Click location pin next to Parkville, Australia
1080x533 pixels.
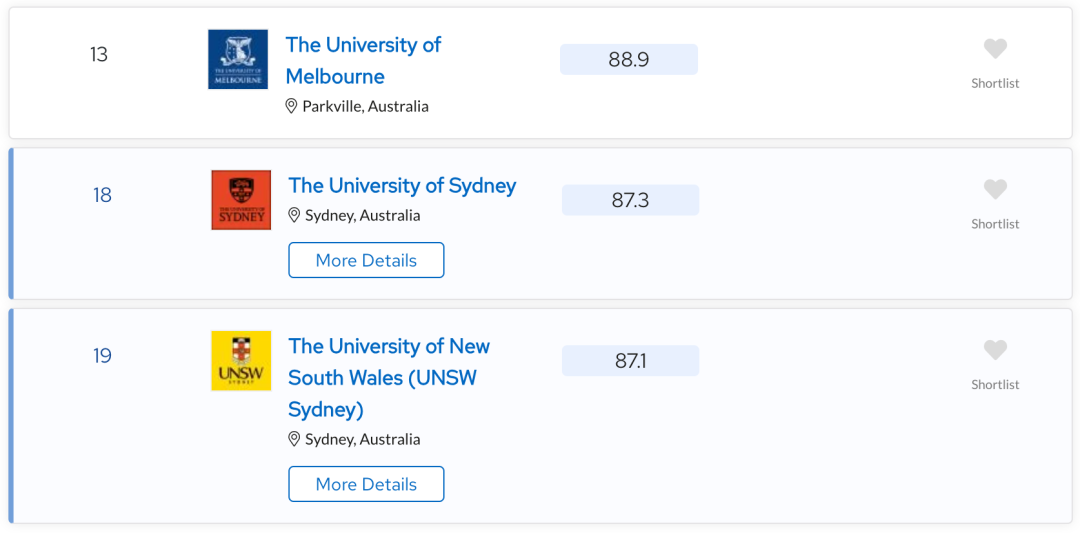pos(291,106)
